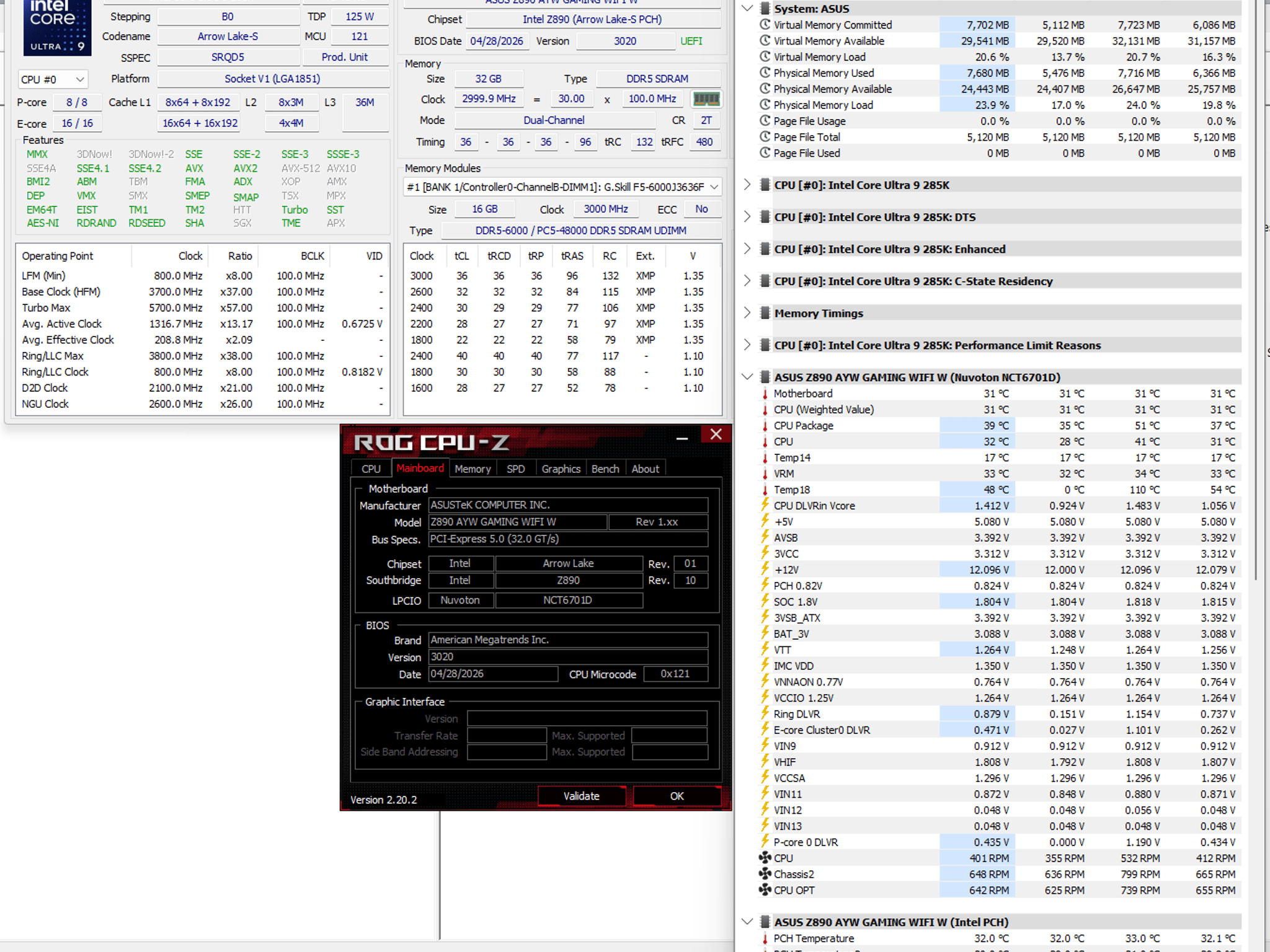
Task: Click chip icon of Intel PCH group
Action: (765, 922)
